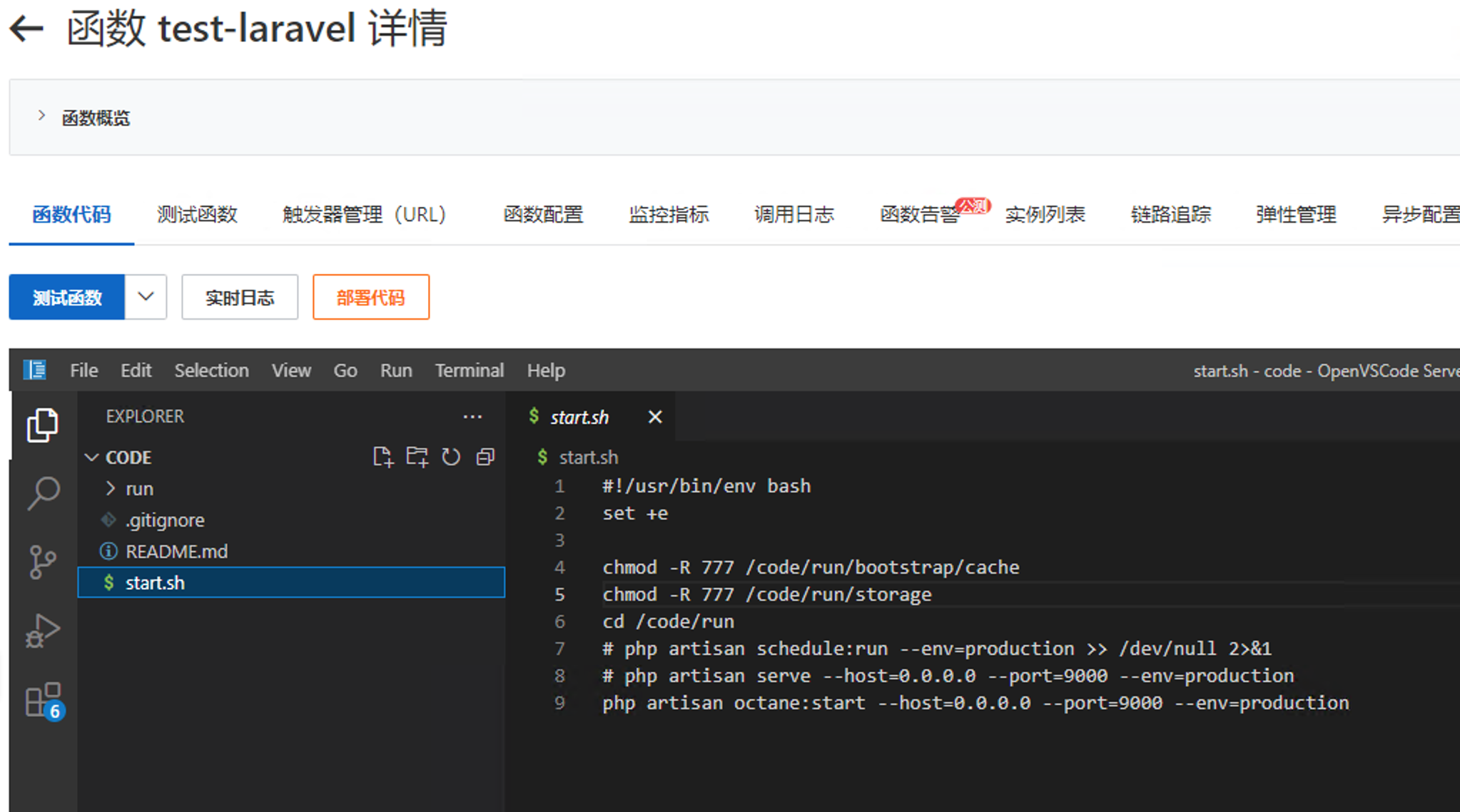Viewport: 1460px width, 812px height.
Task: Close the start.sh editor tab
Action: click(655, 417)
